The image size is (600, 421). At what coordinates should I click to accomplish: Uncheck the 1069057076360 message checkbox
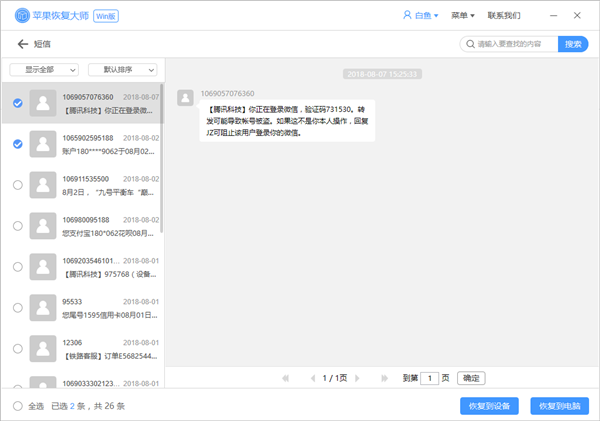[x=17, y=103]
